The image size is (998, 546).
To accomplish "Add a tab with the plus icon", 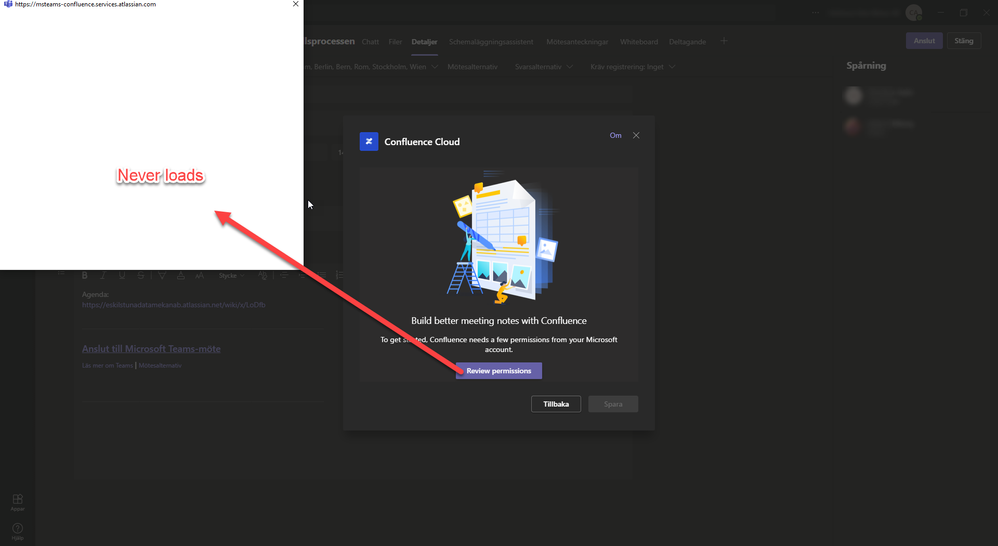I will [x=724, y=41].
